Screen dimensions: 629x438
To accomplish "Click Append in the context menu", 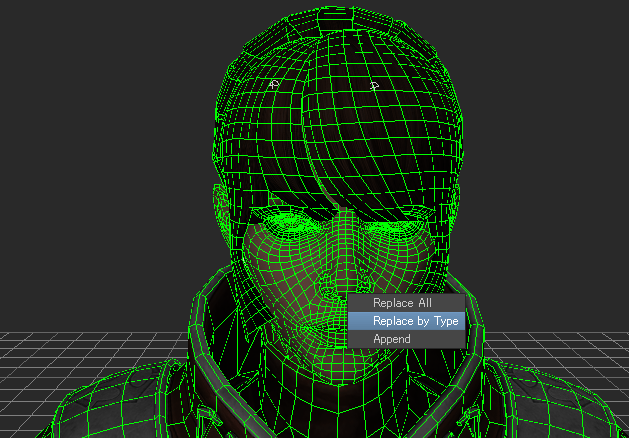I will pyautogui.click(x=406, y=339).
